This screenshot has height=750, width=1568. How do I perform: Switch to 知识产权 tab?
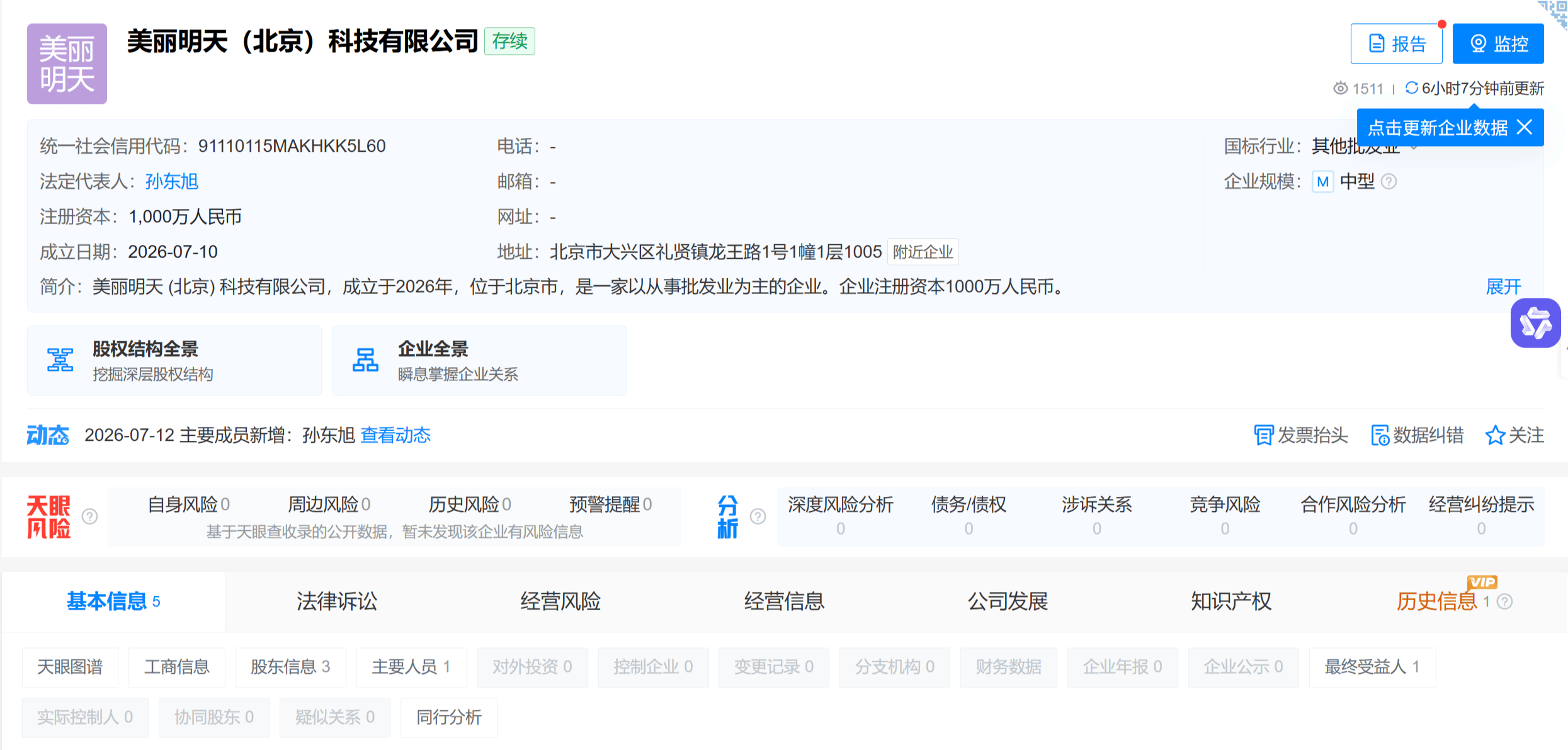1231,601
